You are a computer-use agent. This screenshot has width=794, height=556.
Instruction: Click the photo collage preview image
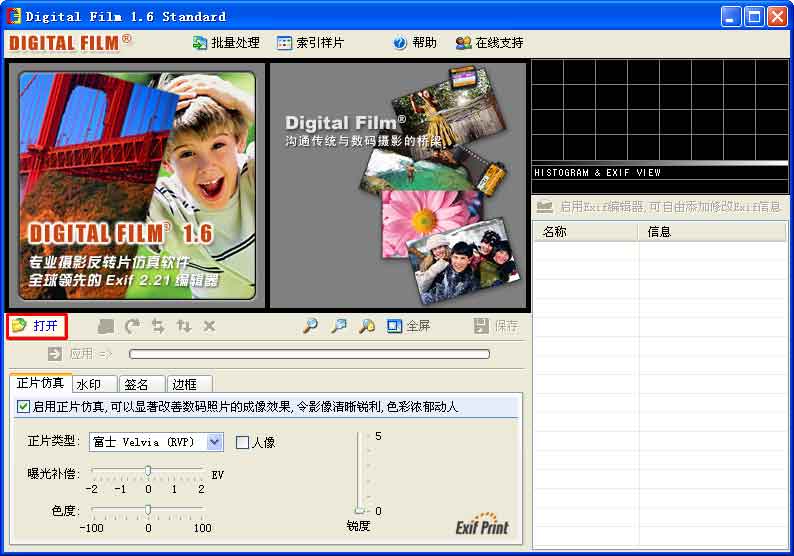point(398,185)
